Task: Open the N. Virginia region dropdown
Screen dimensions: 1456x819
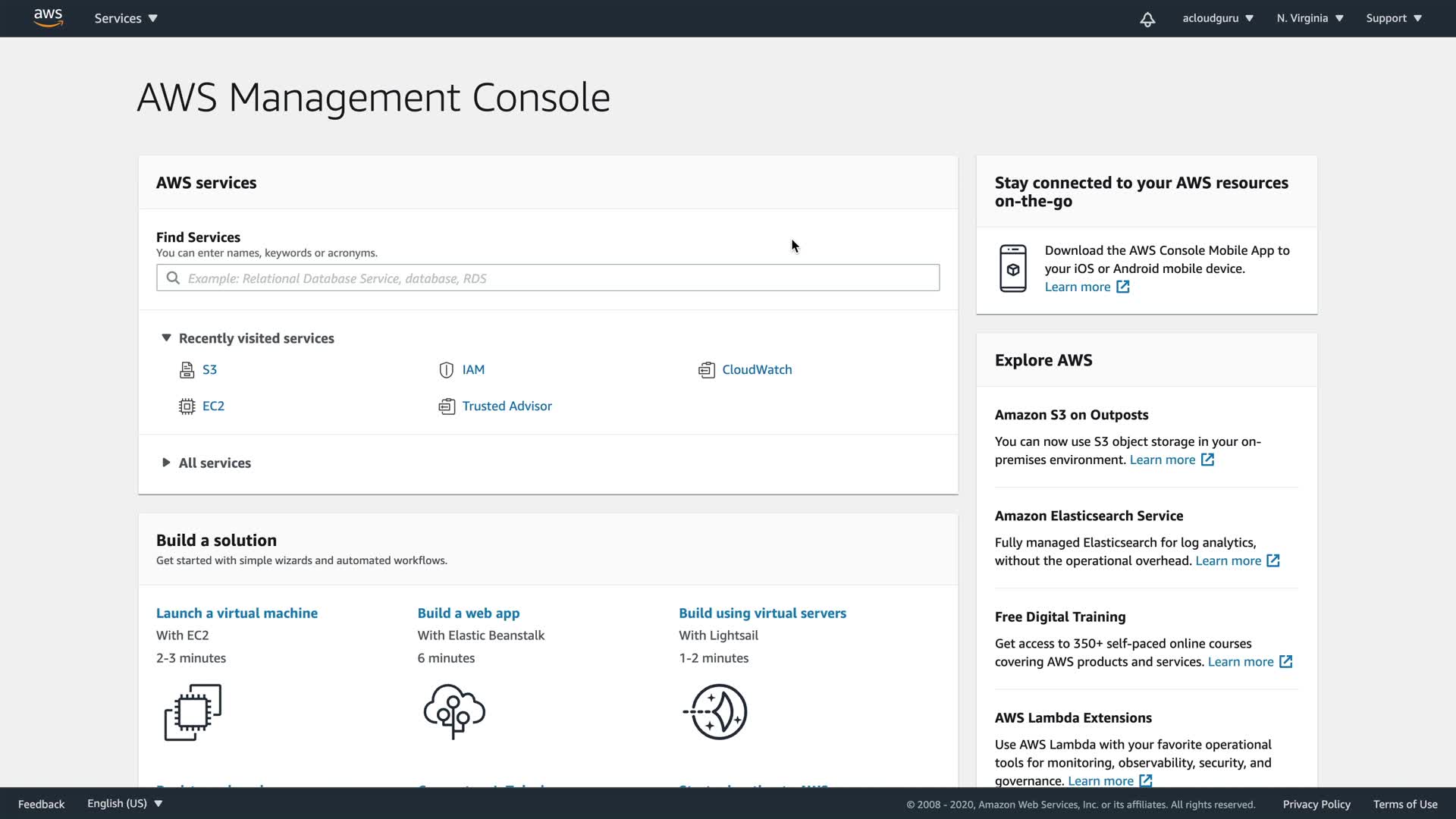Action: 1310,18
